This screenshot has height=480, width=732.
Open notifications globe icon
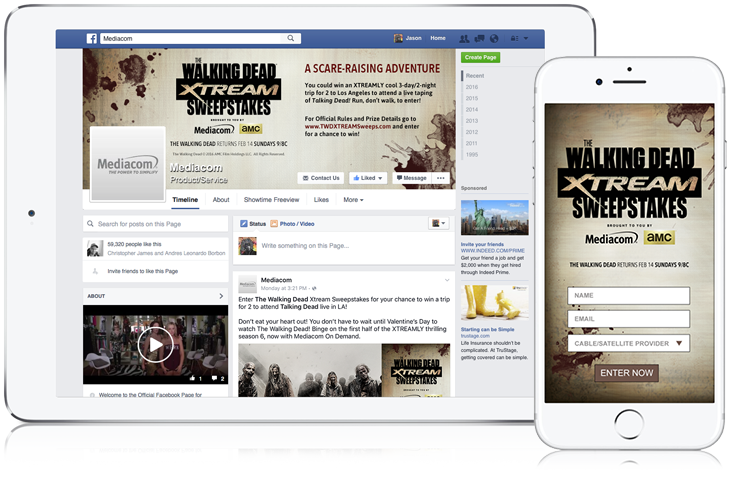tap(494, 38)
